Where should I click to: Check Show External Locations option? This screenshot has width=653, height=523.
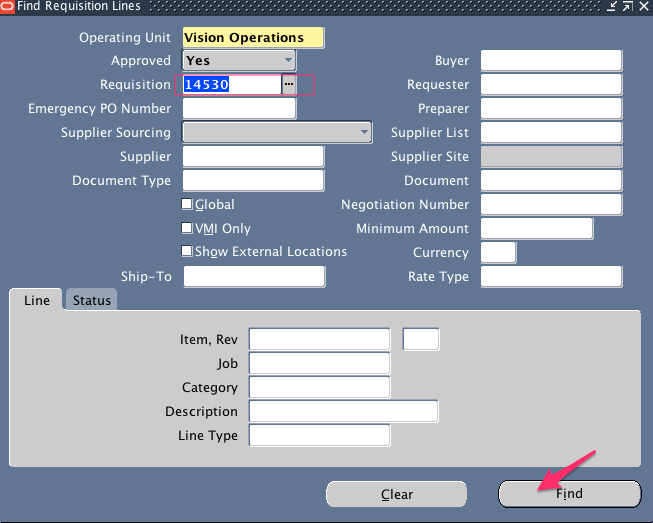(187, 251)
